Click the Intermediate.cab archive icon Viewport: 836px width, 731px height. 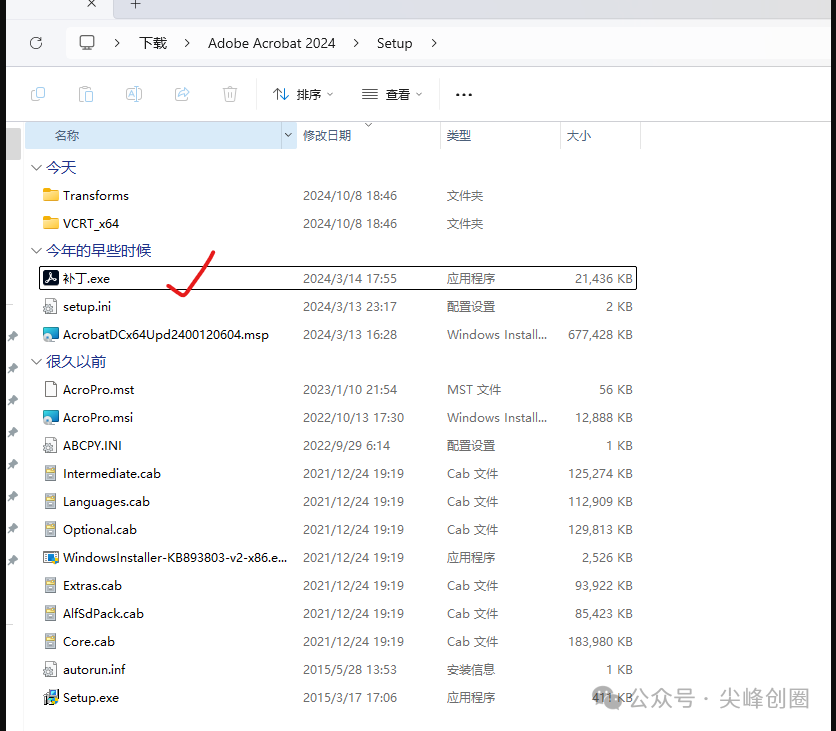pos(50,473)
